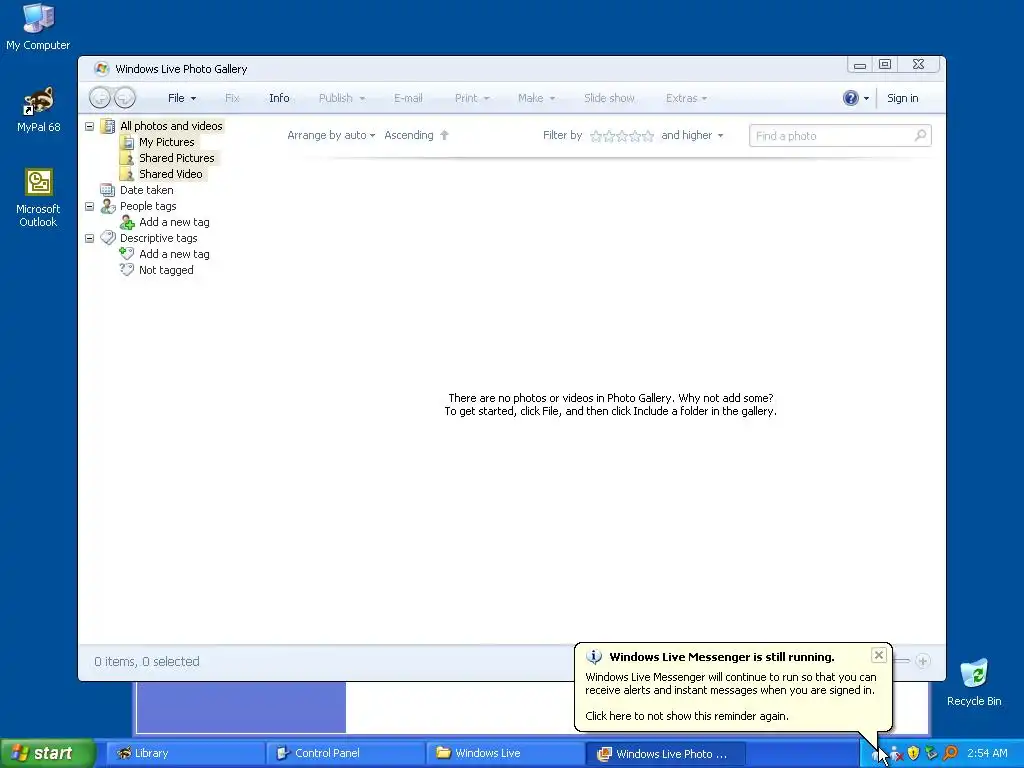Open the Make dropdown
Screen dimensions: 1024x768
[x=536, y=98]
